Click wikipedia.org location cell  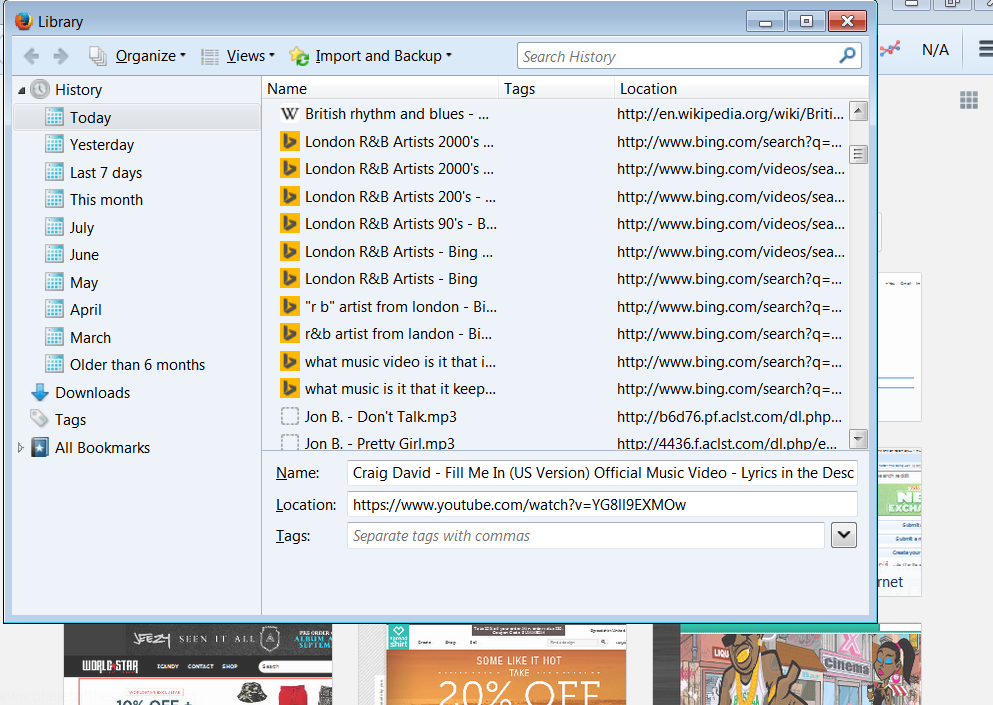pos(730,114)
